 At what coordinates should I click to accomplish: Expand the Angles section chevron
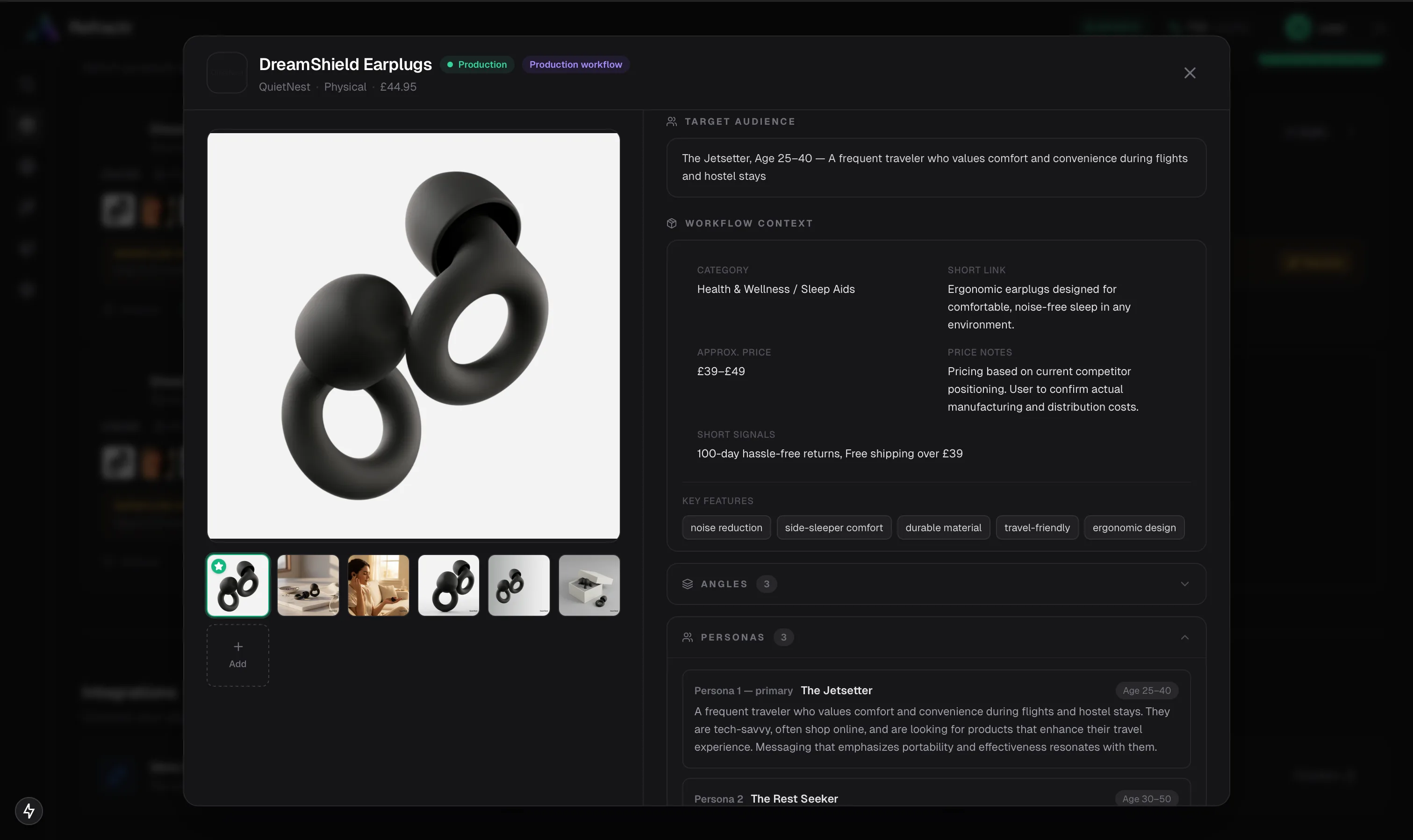click(x=1184, y=584)
